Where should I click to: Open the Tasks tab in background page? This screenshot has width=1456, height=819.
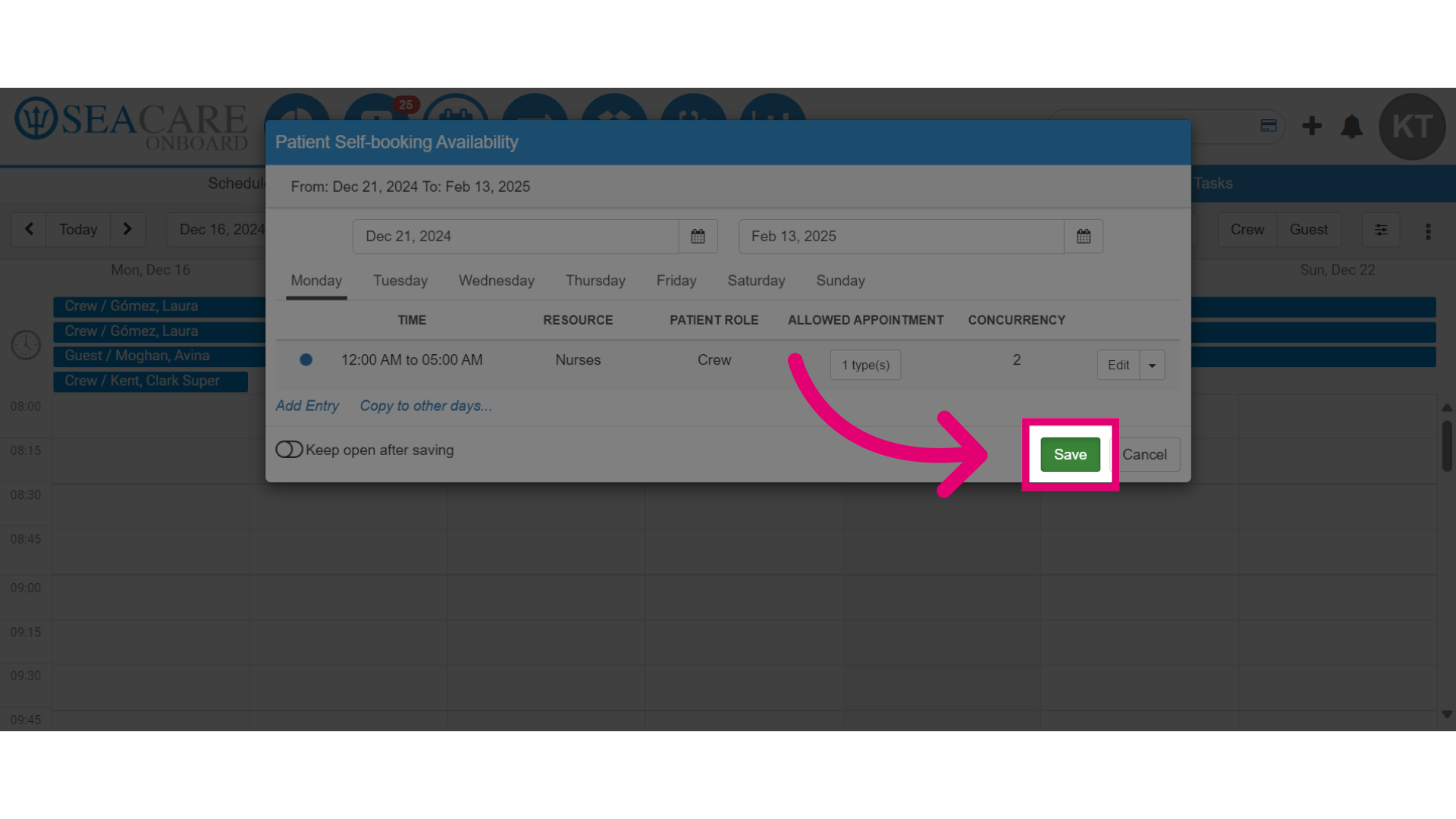pos(1213,184)
